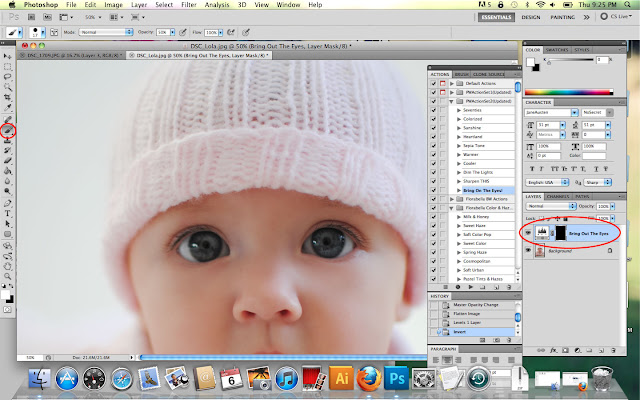Viewport: 640px width, 400px height.
Task: Expand the Default Actions folder
Action: click(x=452, y=83)
